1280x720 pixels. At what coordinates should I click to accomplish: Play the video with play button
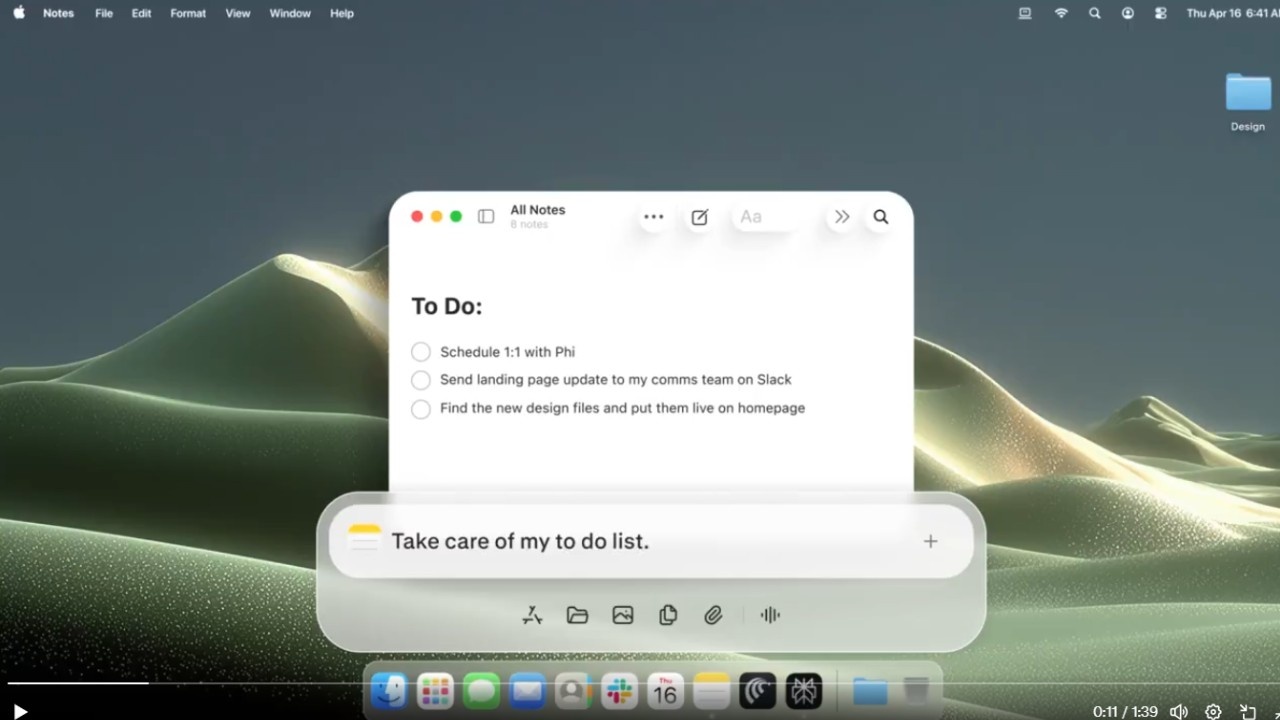(x=20, y=712)
